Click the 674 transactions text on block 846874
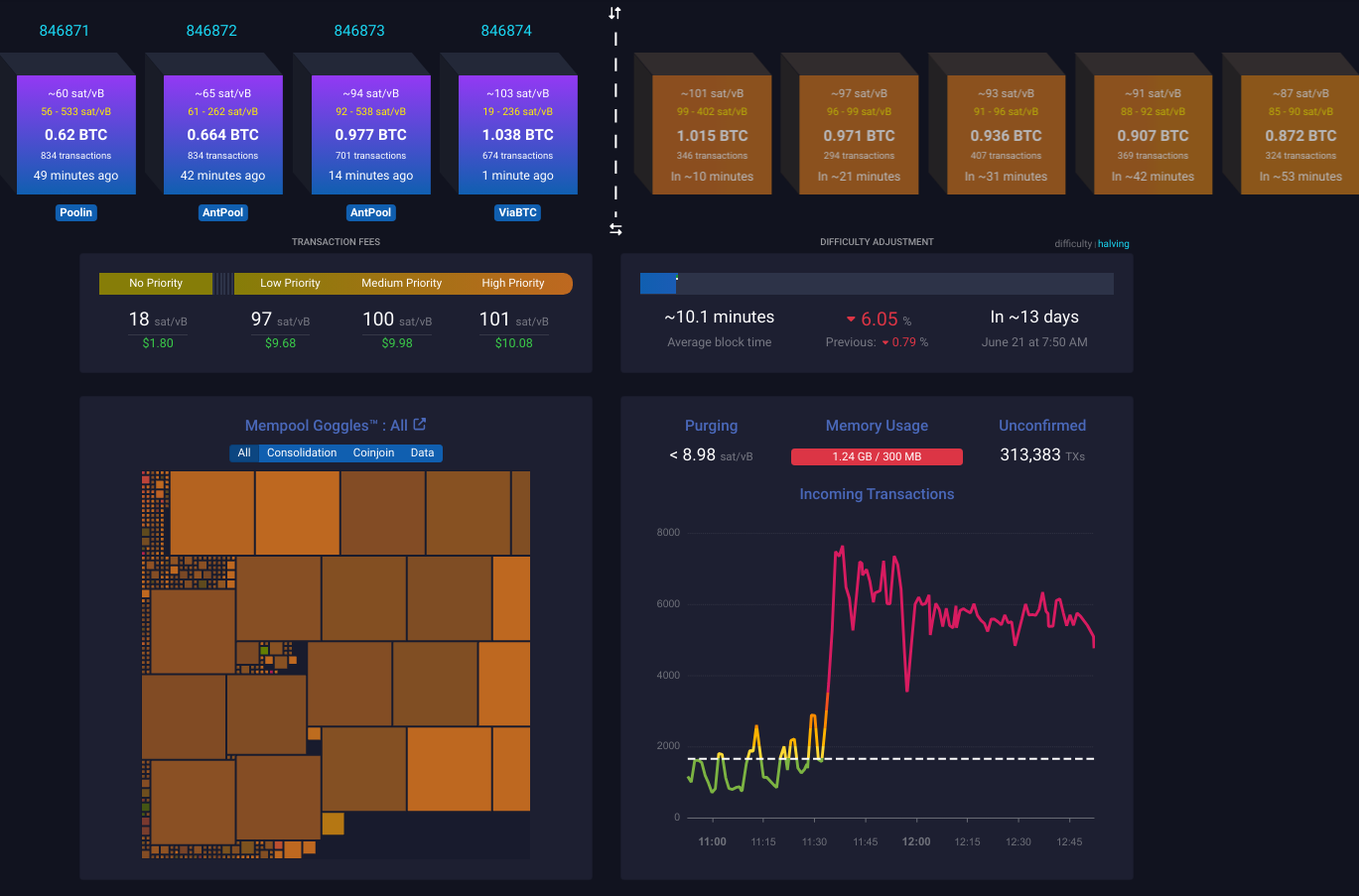Viewport: 1359px width, 896px height. (x=518, y=156)
